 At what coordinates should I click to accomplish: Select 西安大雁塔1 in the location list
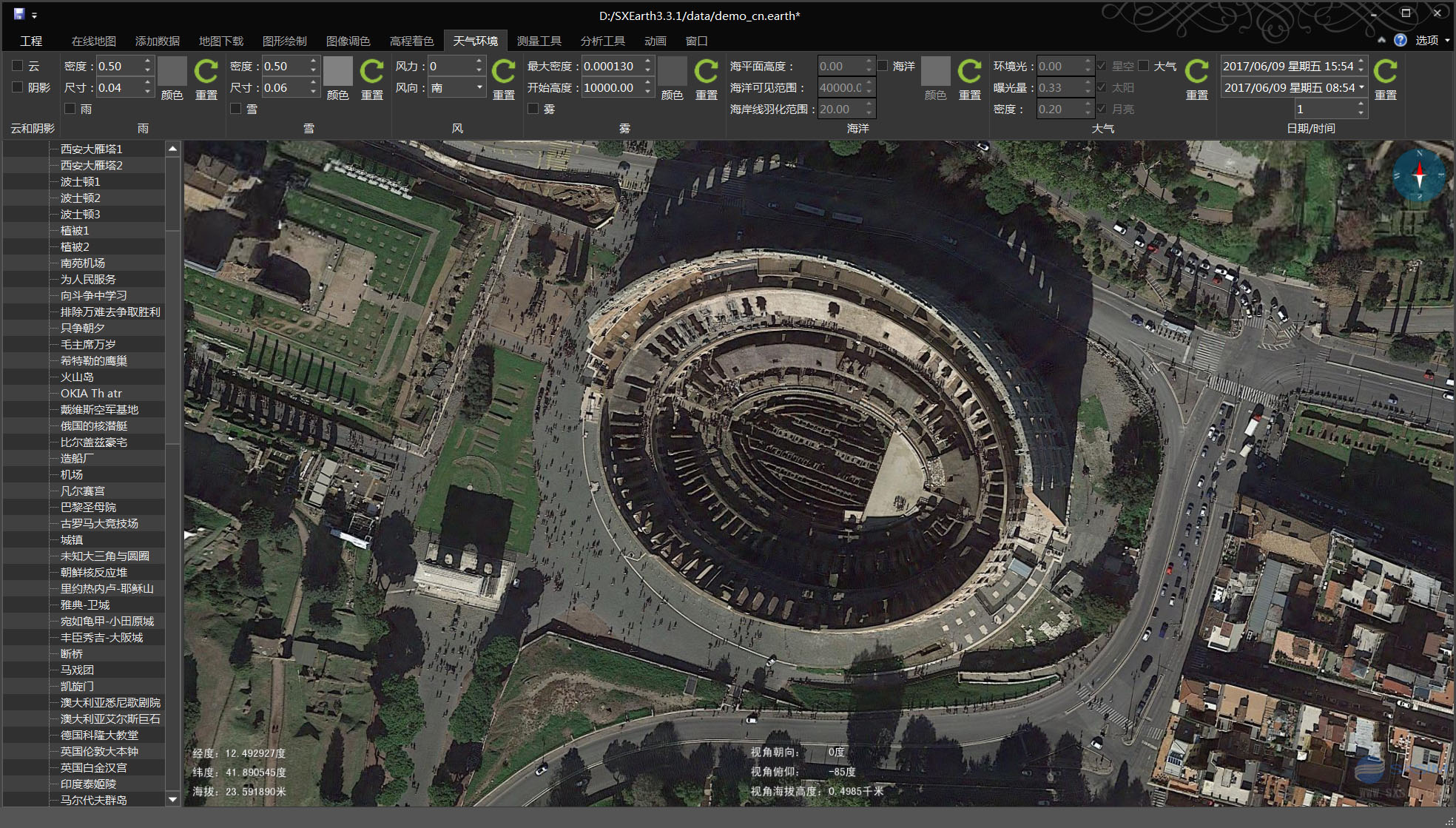click(92, 149)
